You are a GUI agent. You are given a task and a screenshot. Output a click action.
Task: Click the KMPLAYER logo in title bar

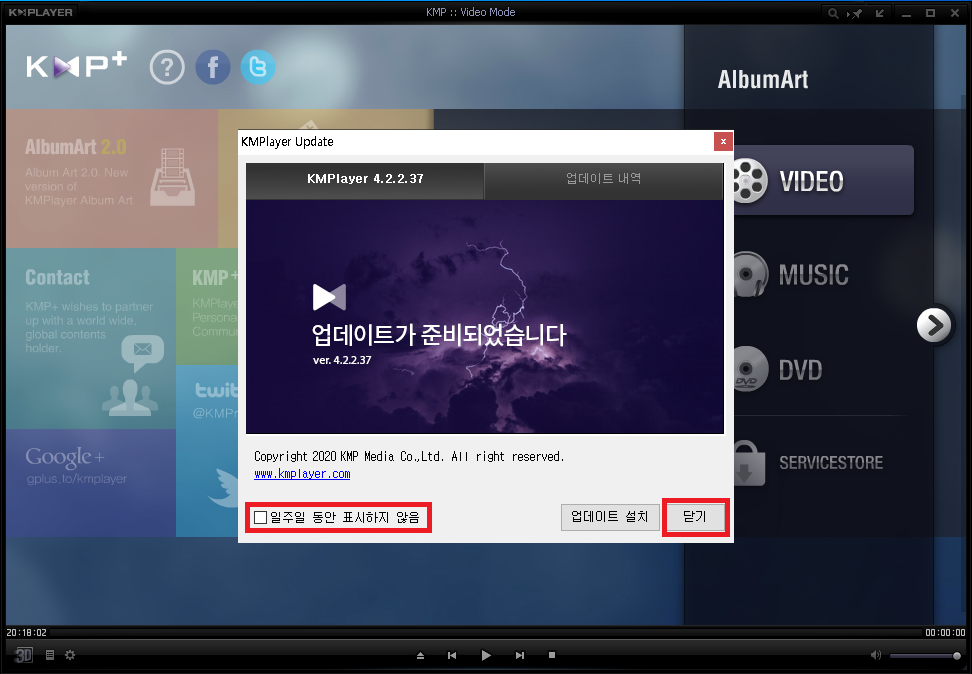point(41,12)
